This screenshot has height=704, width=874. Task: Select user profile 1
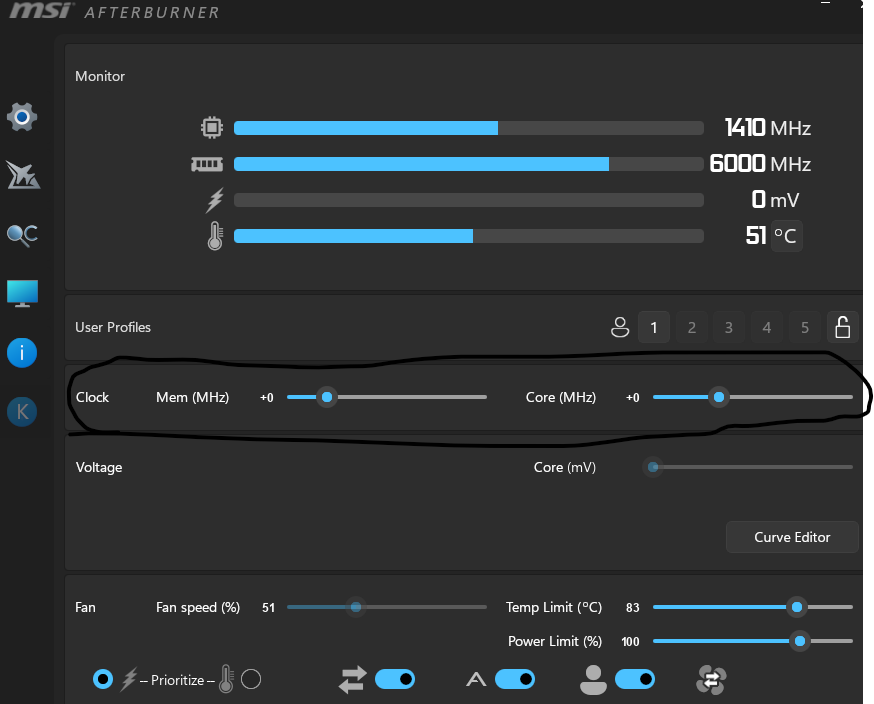[x=654, y=327]
